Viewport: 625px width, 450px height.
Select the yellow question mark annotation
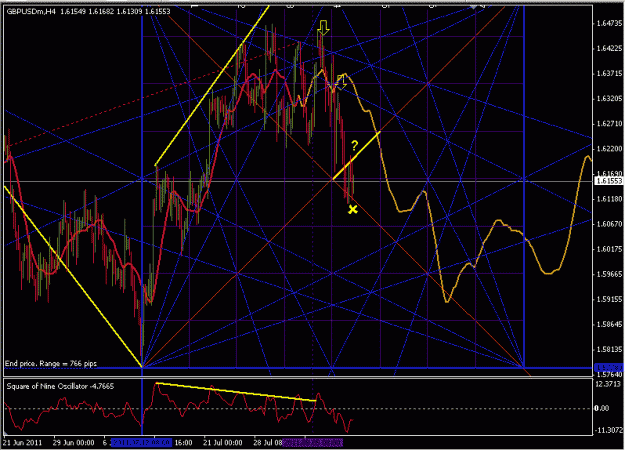tap(354, 145)
